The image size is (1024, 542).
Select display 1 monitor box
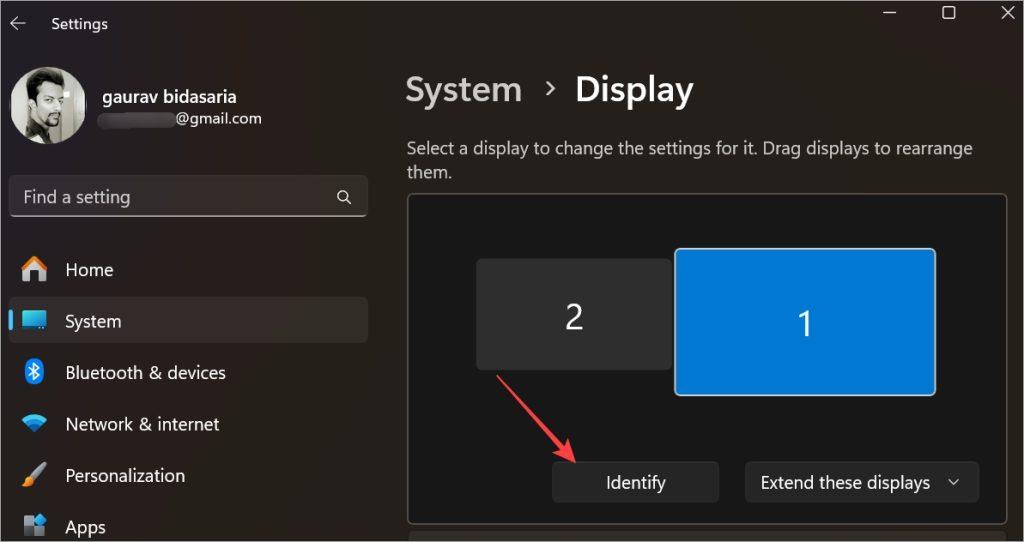click(805, 322)
